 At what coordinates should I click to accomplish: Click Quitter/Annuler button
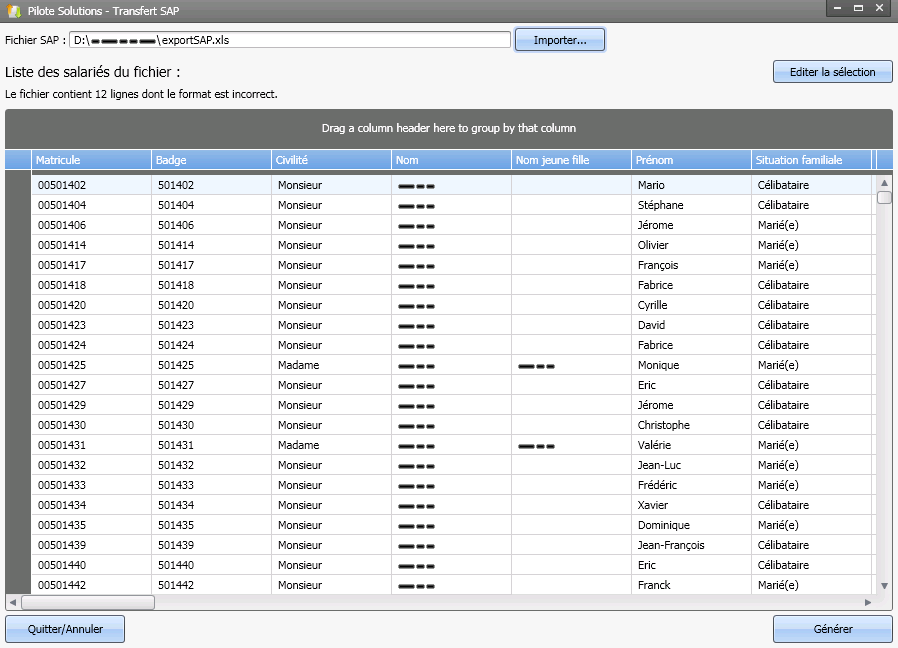point(66,629)
